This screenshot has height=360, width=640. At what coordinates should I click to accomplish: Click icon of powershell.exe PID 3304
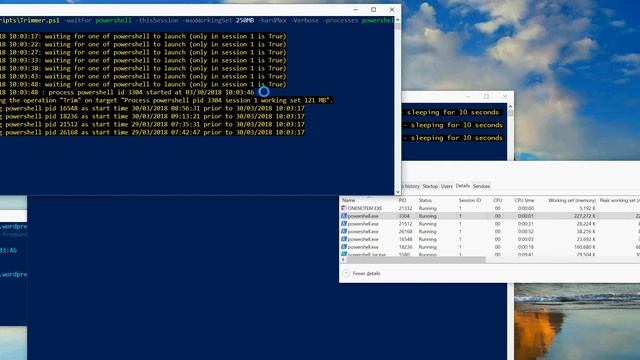point(344,216)
